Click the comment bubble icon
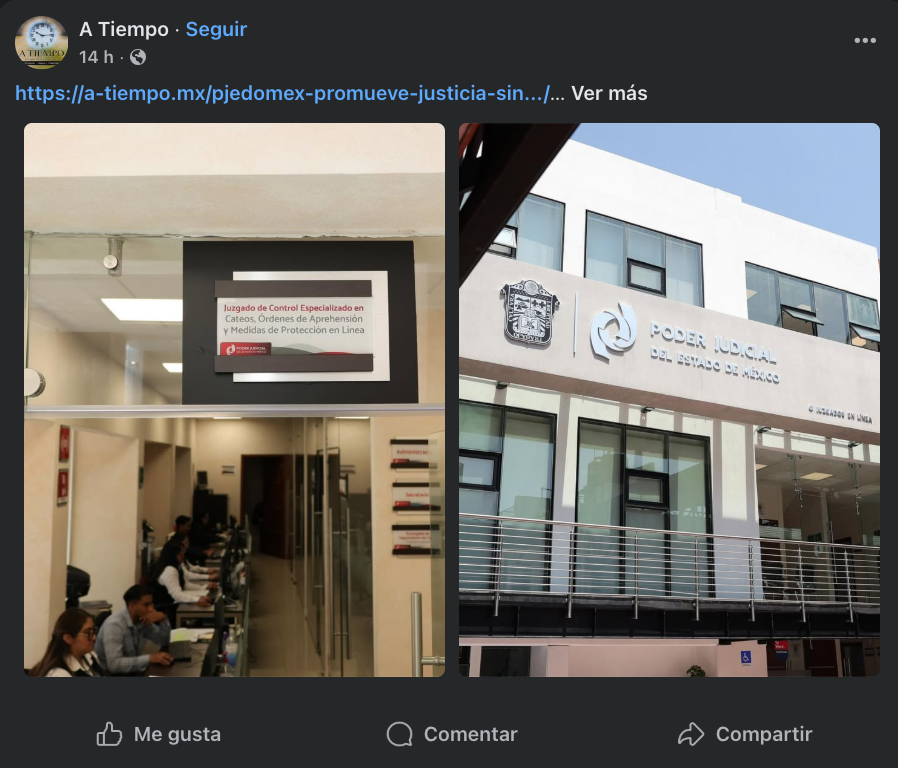The width and height of the screenshot is (898, 768). [399, 734]
